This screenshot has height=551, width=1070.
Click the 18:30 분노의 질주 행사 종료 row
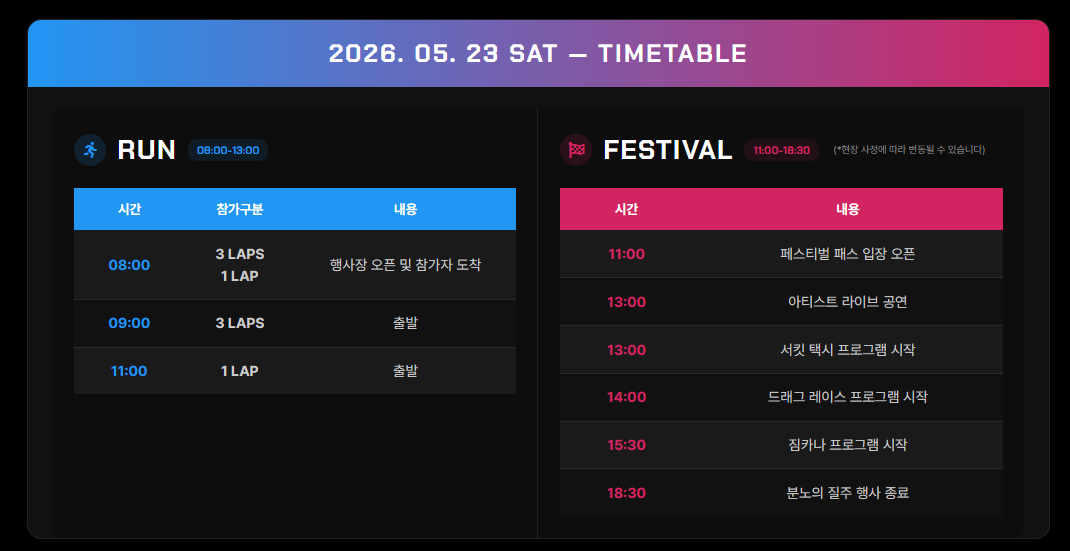click(781, 492)
